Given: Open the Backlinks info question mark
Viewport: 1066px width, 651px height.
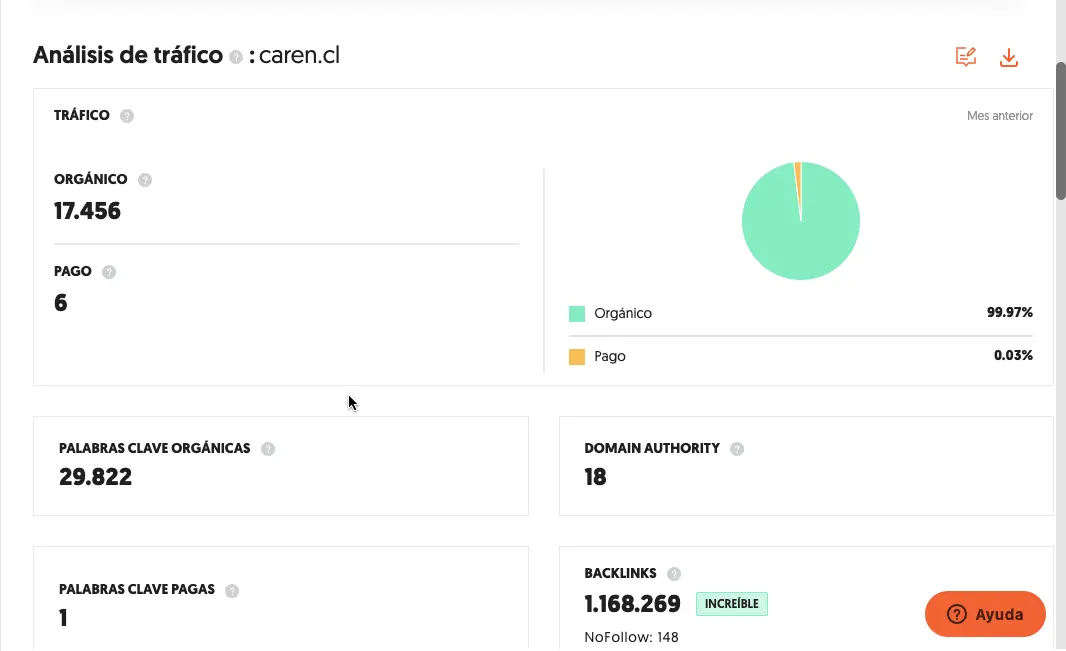Looking at the screenshot, I should tap(674, 574).
